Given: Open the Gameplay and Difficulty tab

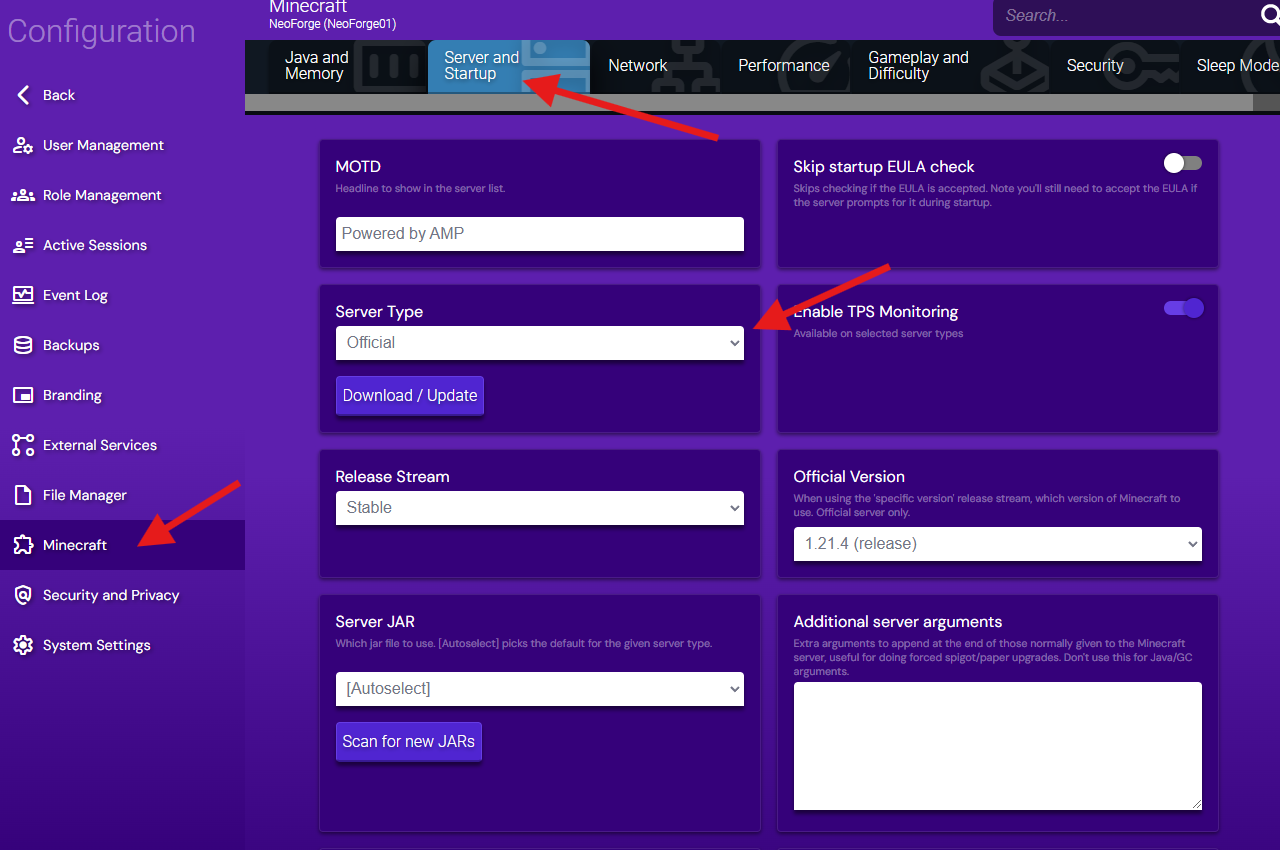Looking at the screenshot, I should tap(917, 66).
